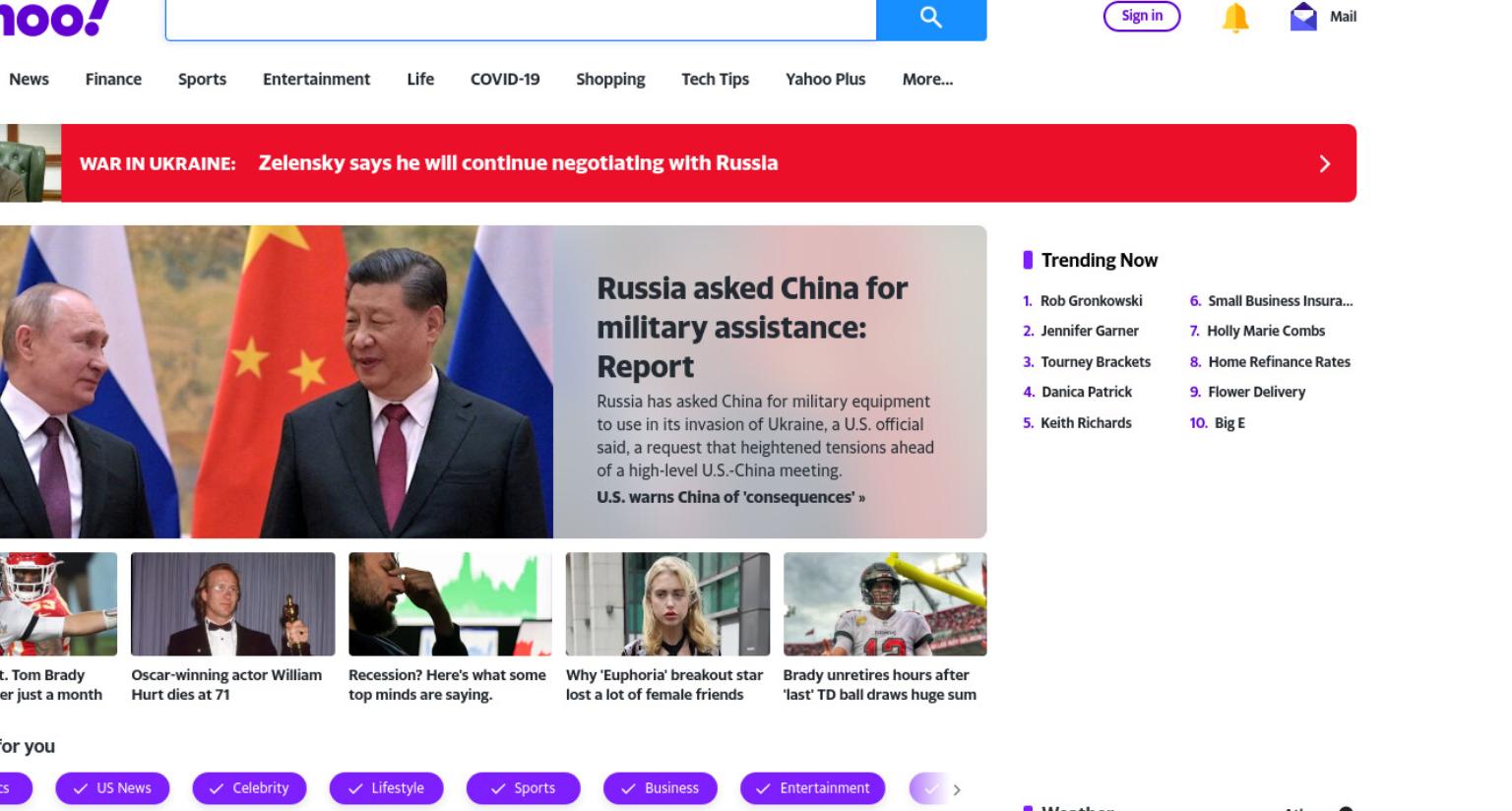
Task: Open the Mail envelope icon
Action: [1303, 17]
